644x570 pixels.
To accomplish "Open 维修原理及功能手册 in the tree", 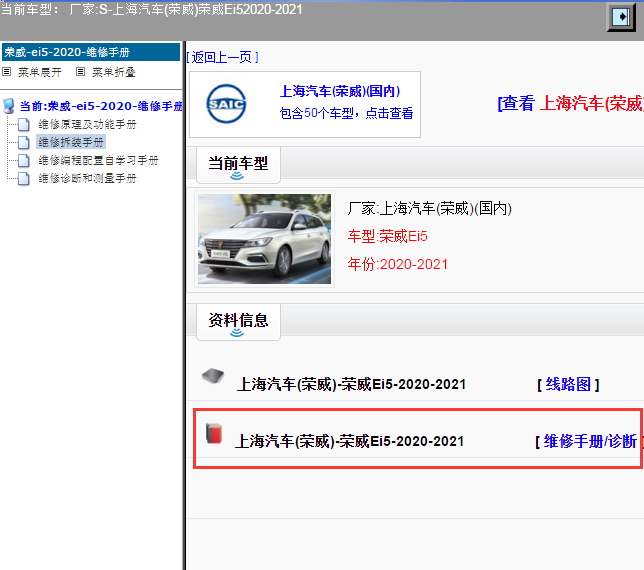I will tap(87, 124).
